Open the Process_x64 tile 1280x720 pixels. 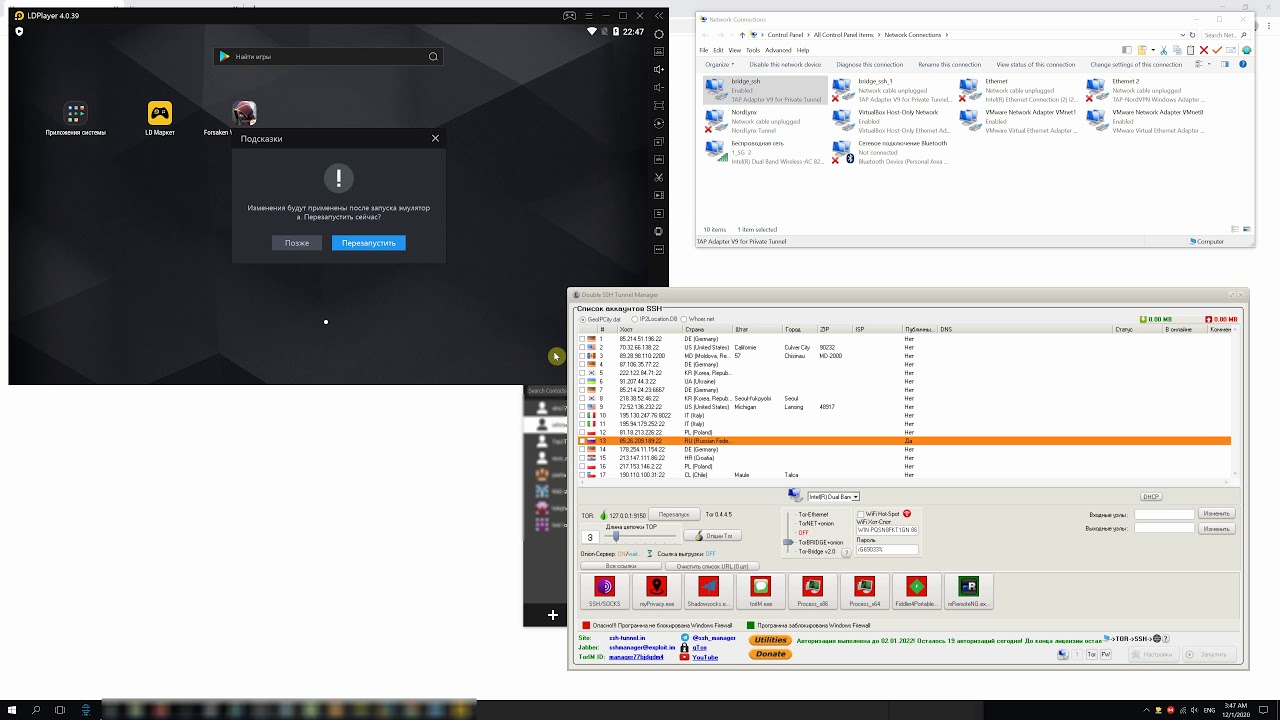click(864, 591)
